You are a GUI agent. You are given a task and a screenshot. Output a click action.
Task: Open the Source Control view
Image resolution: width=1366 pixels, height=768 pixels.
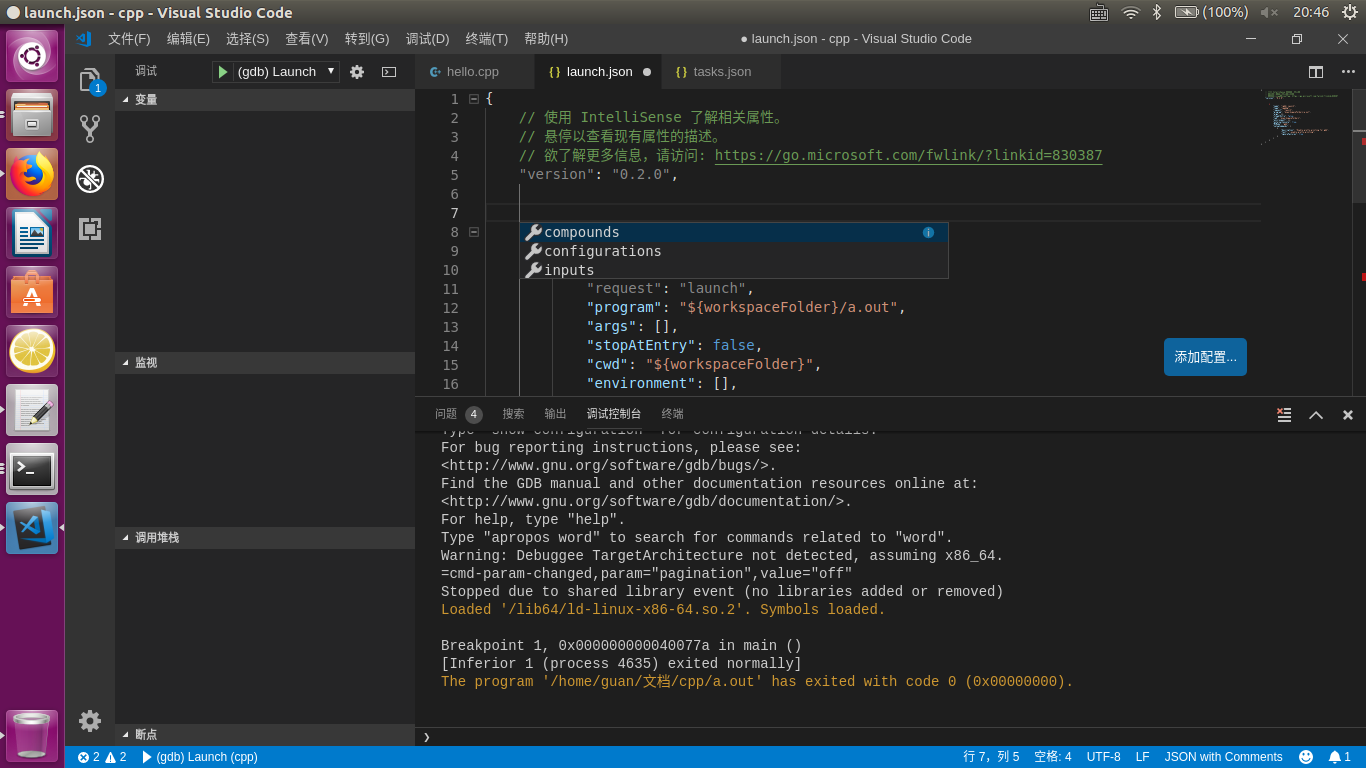(90, 129)
